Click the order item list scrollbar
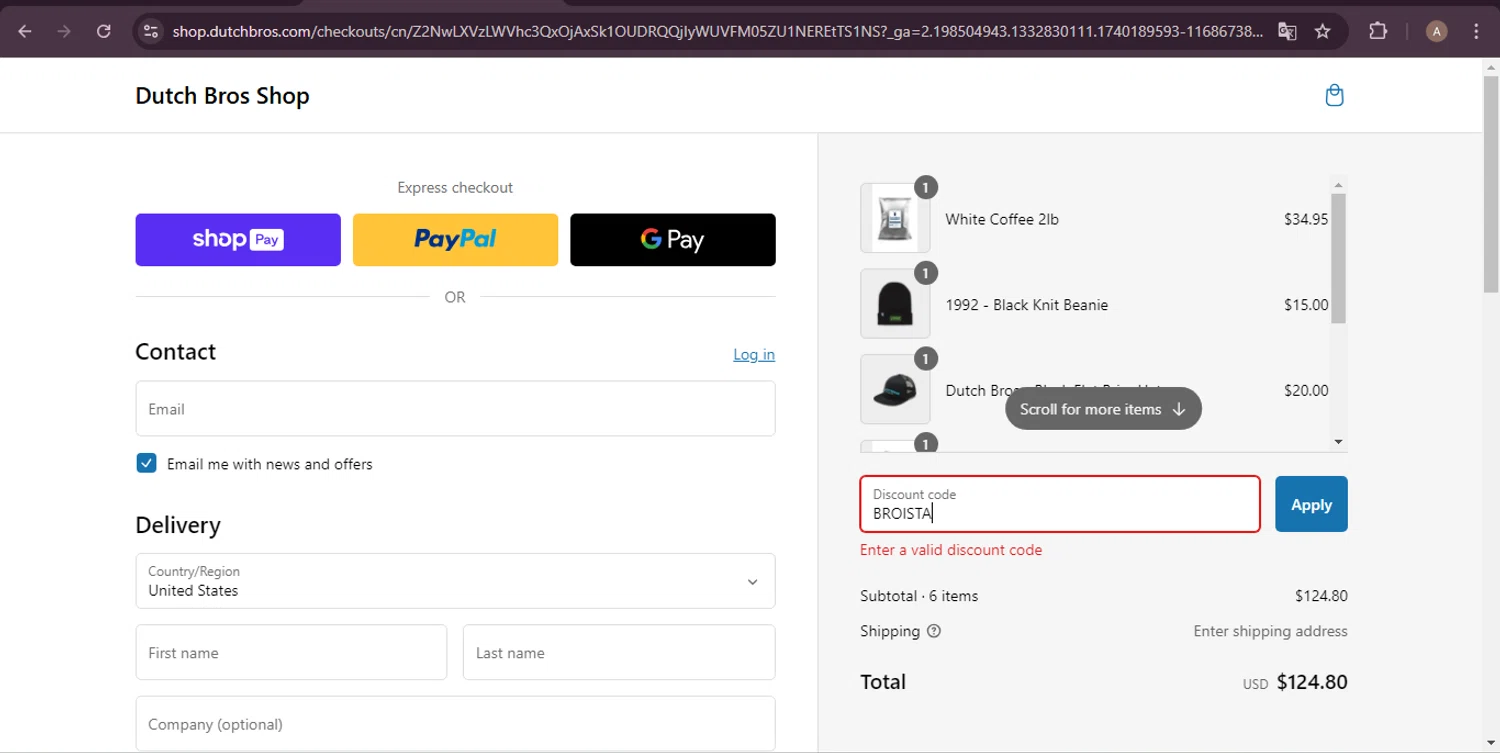 (x=1338, y=258)
